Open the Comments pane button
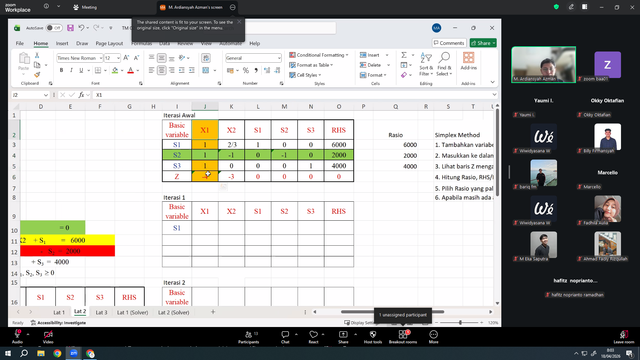Image resolution: width=640 pixels, height=360 pixels. 449,43
